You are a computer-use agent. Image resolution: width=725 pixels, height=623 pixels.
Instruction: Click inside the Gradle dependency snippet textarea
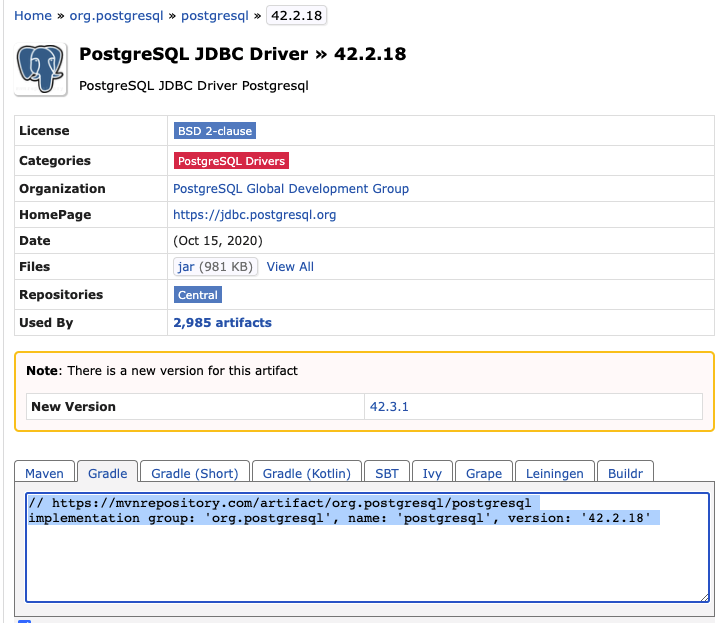367,548
